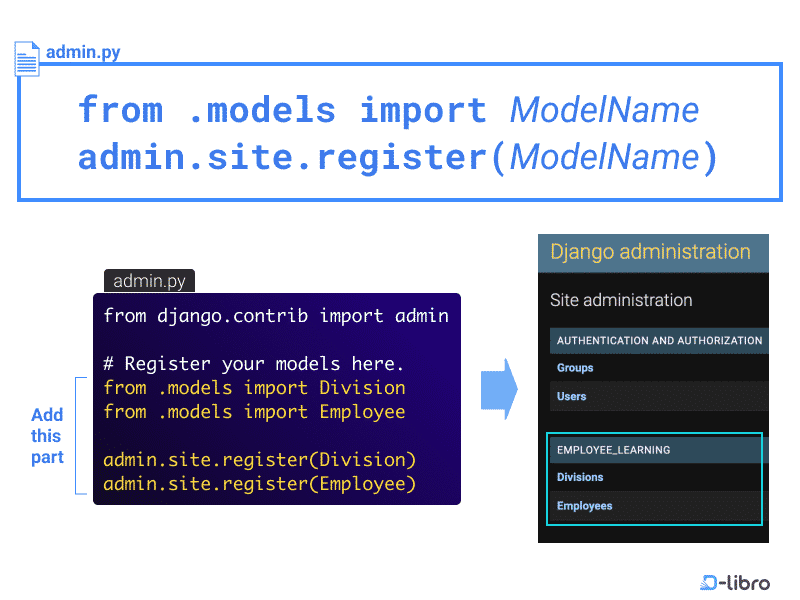Click the large 'admin.site.register(ModelName)' text
The height and width of the screenshot is (600, 800).
(397, 157)
